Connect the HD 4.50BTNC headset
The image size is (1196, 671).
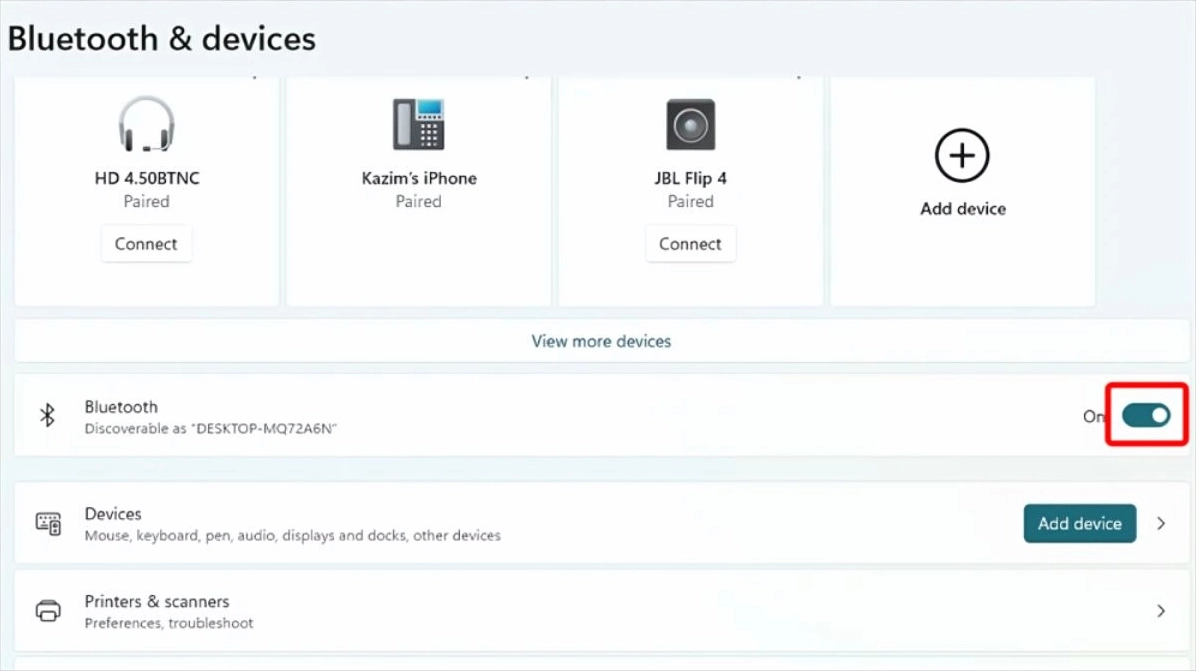click(146, 244)
